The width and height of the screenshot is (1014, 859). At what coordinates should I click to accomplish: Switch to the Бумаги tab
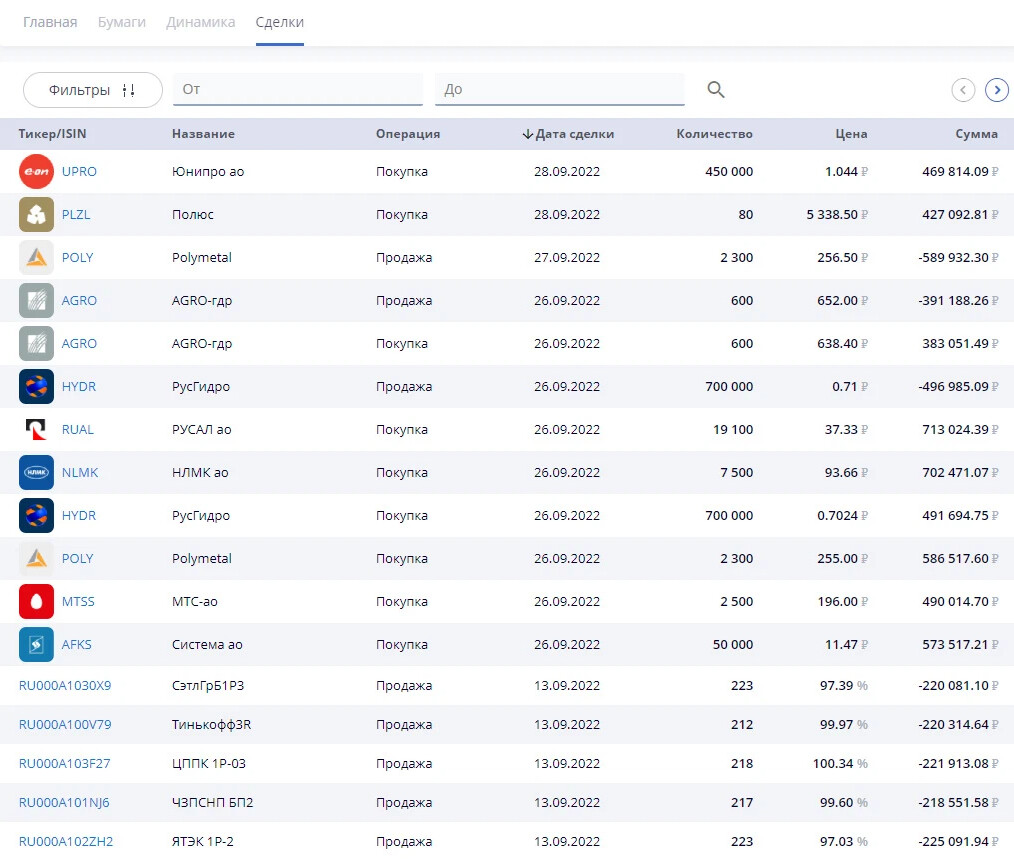[122, 22]
